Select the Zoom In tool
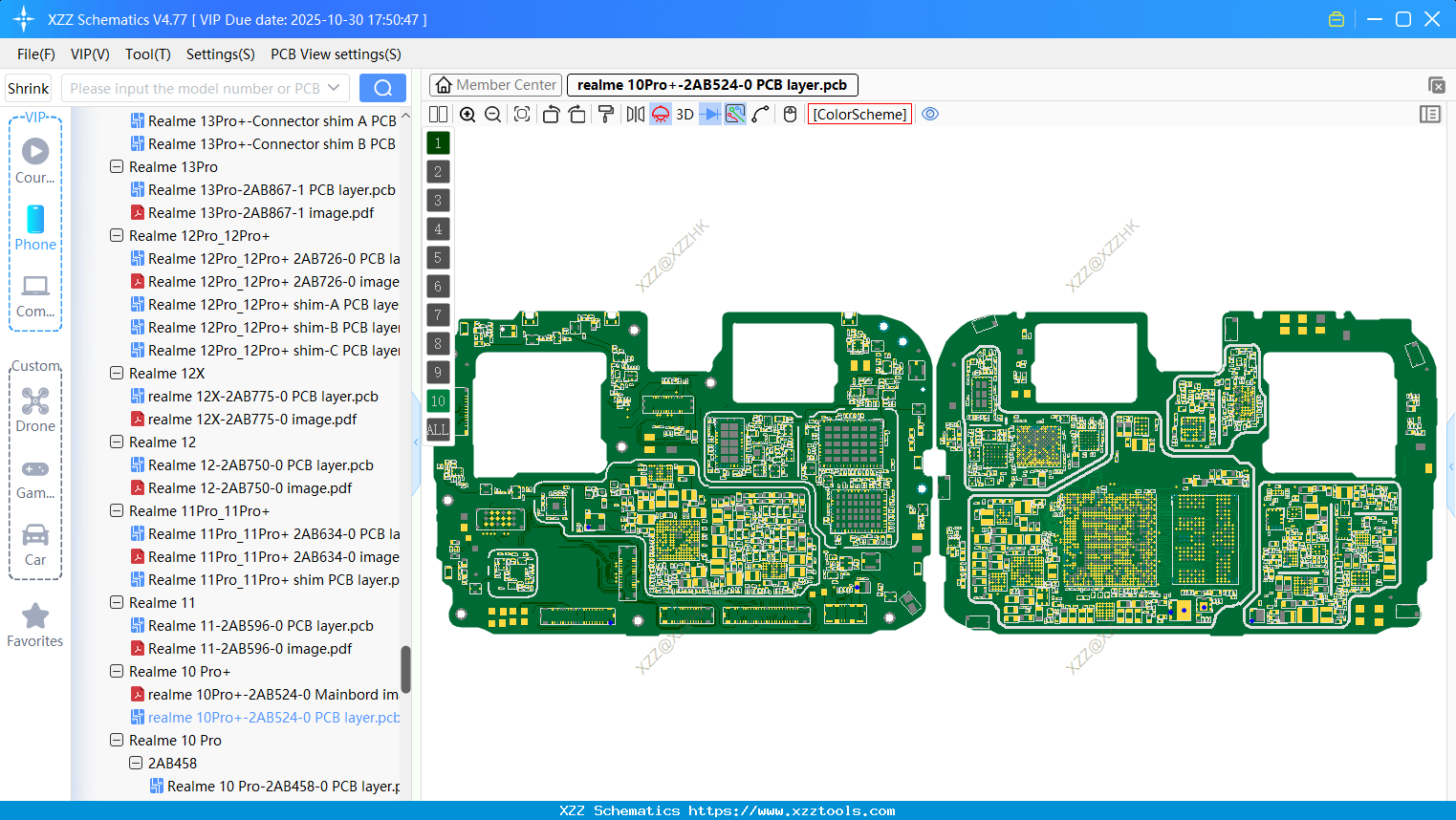Viewport: 1456px width, 820px height. (x=467, y=114)
